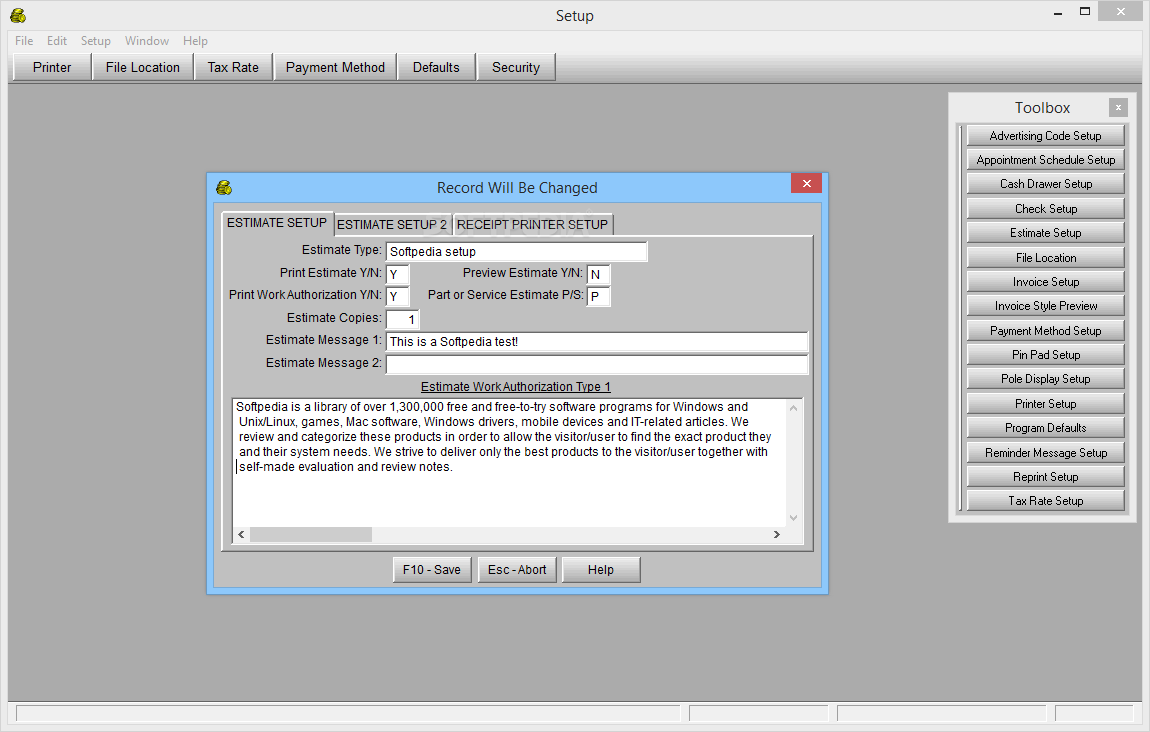Open the File menu
The width and height of the screenshot is (1150, 732).
coord(24,41)
